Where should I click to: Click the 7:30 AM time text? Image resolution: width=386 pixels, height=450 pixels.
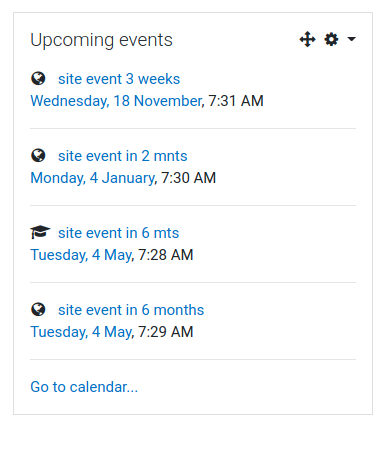point(188,178)
